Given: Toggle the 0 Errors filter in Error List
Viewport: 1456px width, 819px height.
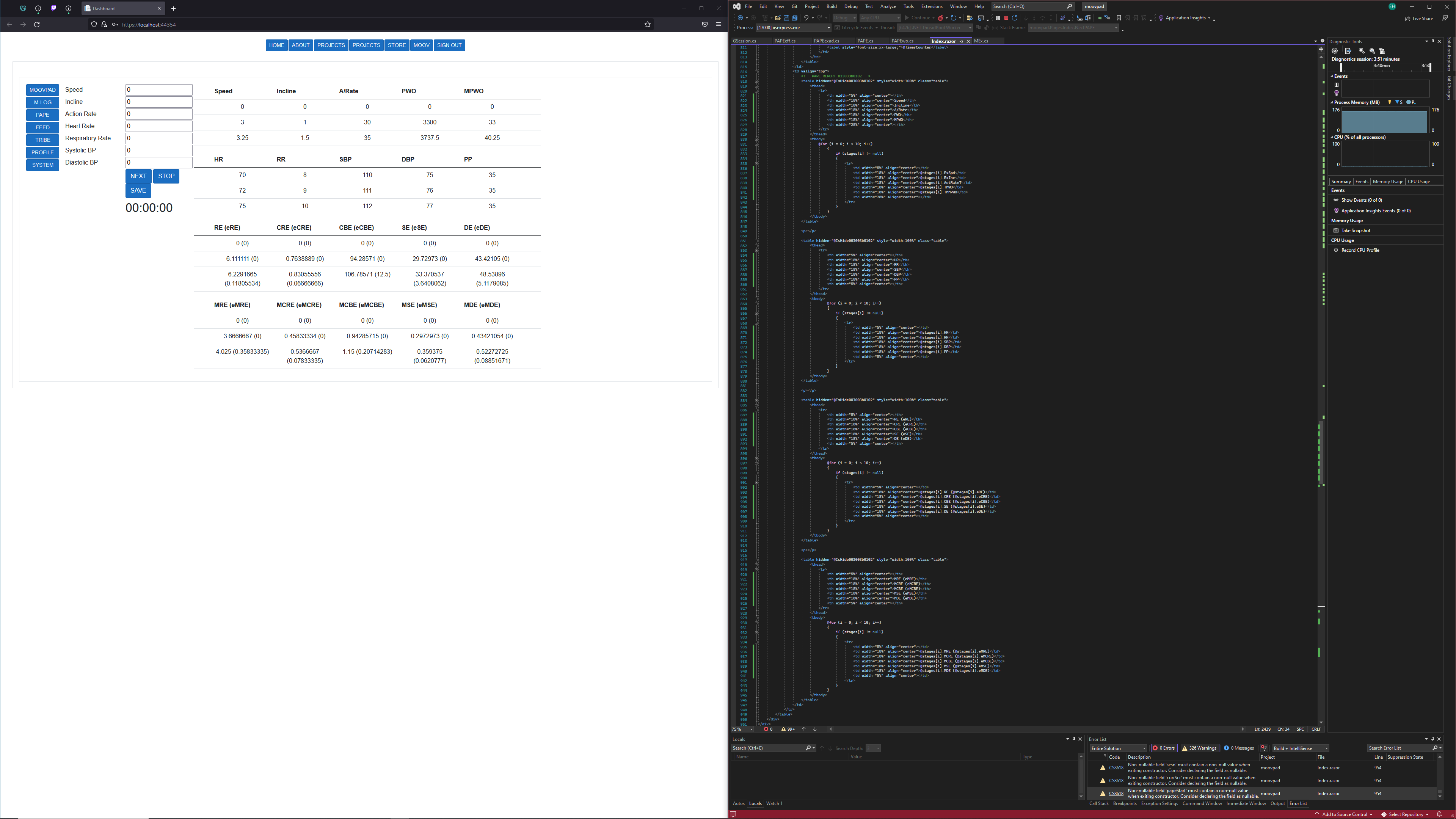Looking at the screenshot, I should [x=1164, y=748].
